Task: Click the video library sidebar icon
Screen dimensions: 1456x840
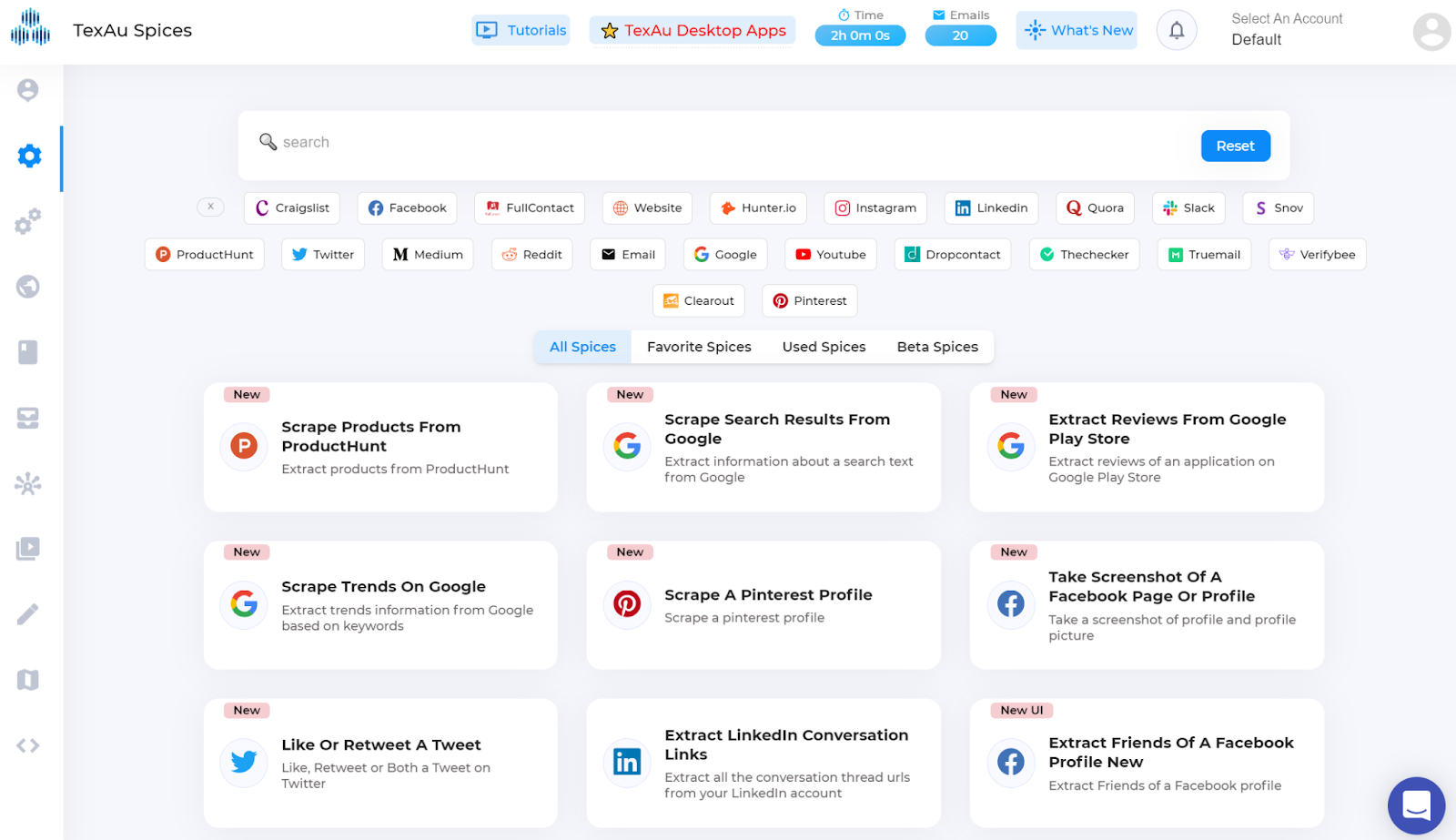Action: point(28,549)
